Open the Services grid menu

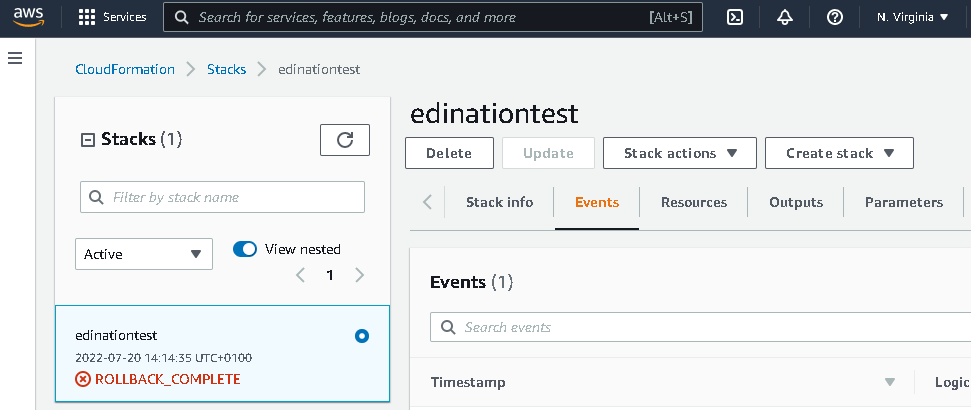point(87,17)
